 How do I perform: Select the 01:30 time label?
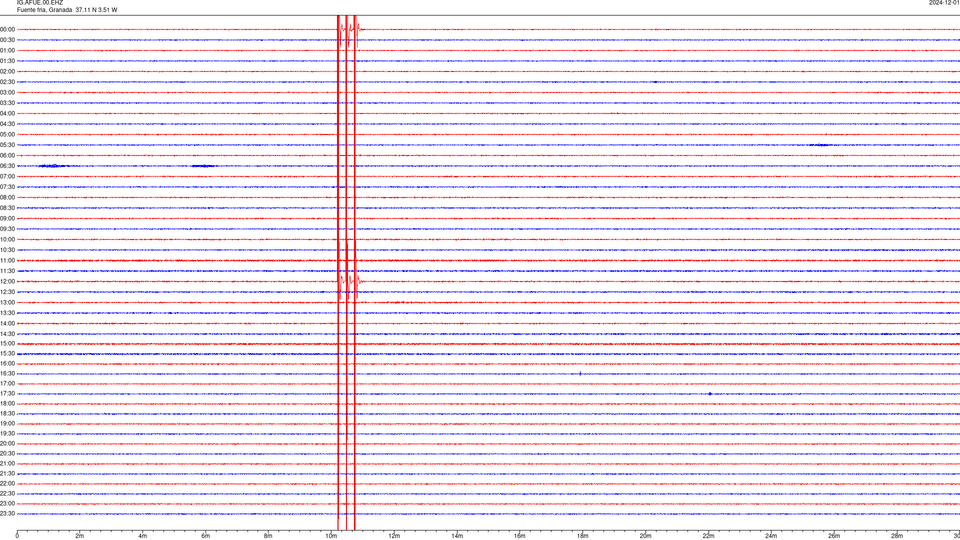click(7, 61)
